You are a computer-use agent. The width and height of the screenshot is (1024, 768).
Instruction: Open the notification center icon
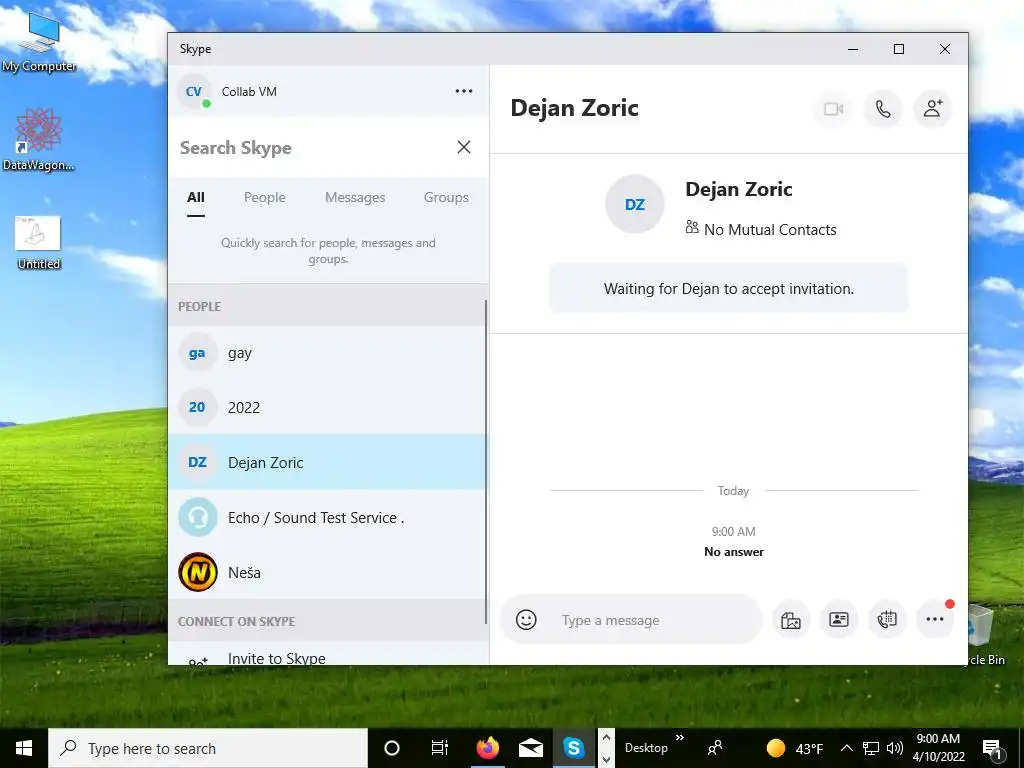coord(993,749)
